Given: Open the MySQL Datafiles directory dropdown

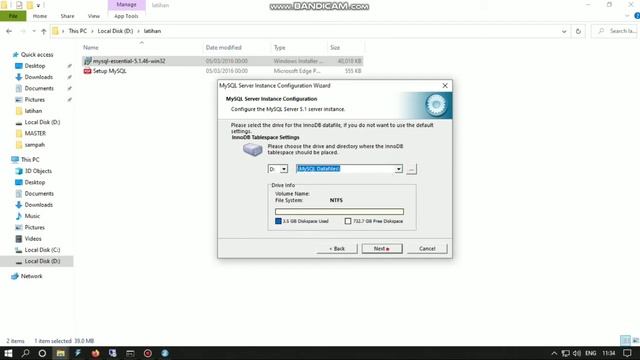Looking at the screenshot, I should (x=399, y=169).
